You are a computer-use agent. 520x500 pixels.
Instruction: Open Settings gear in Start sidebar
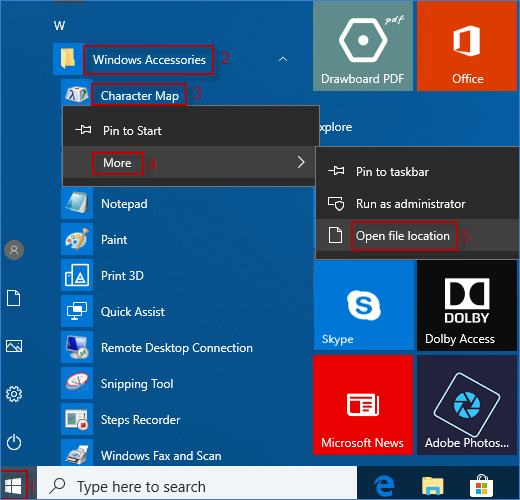(14, 394)
